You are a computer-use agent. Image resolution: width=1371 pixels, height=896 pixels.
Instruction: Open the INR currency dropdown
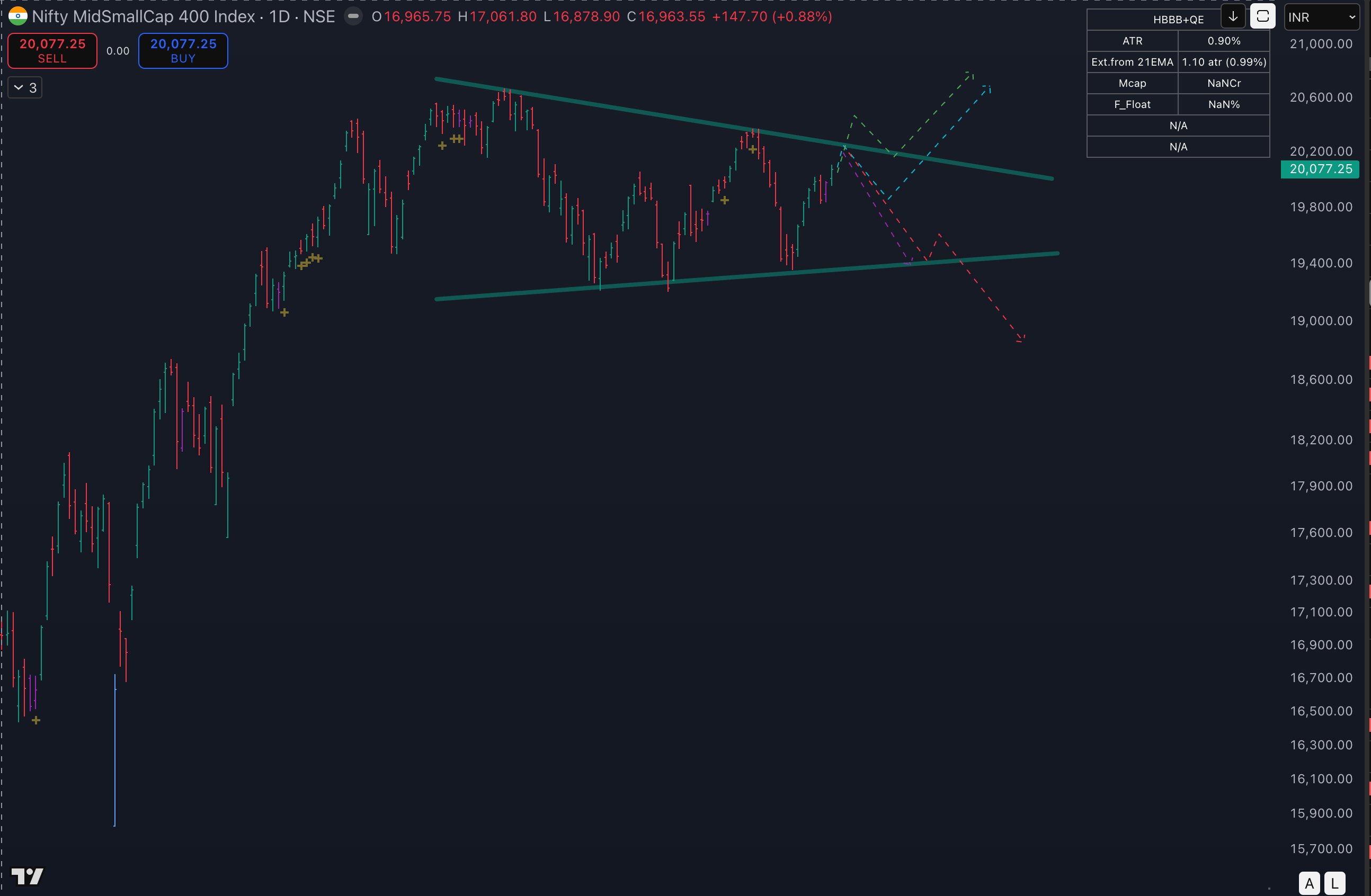[1321, 17]
